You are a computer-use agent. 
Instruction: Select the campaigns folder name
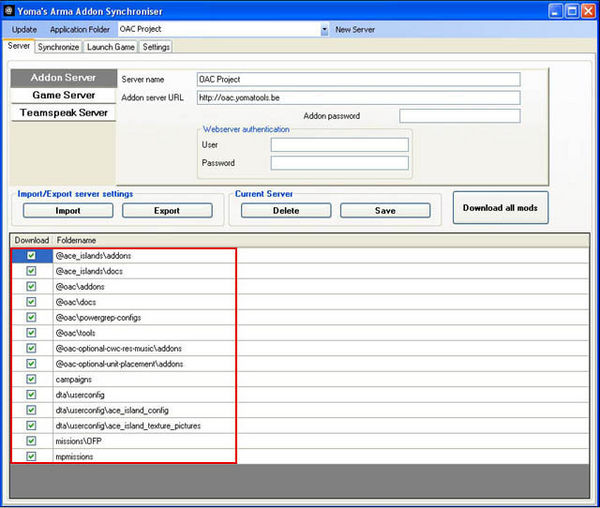coord(73,379)
